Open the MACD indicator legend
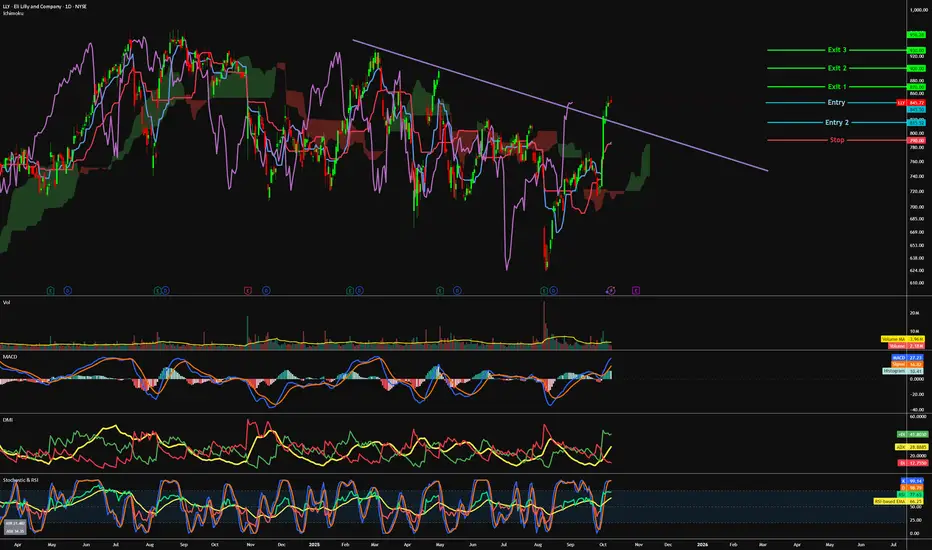The image size is (932, 550). point(9,355)
